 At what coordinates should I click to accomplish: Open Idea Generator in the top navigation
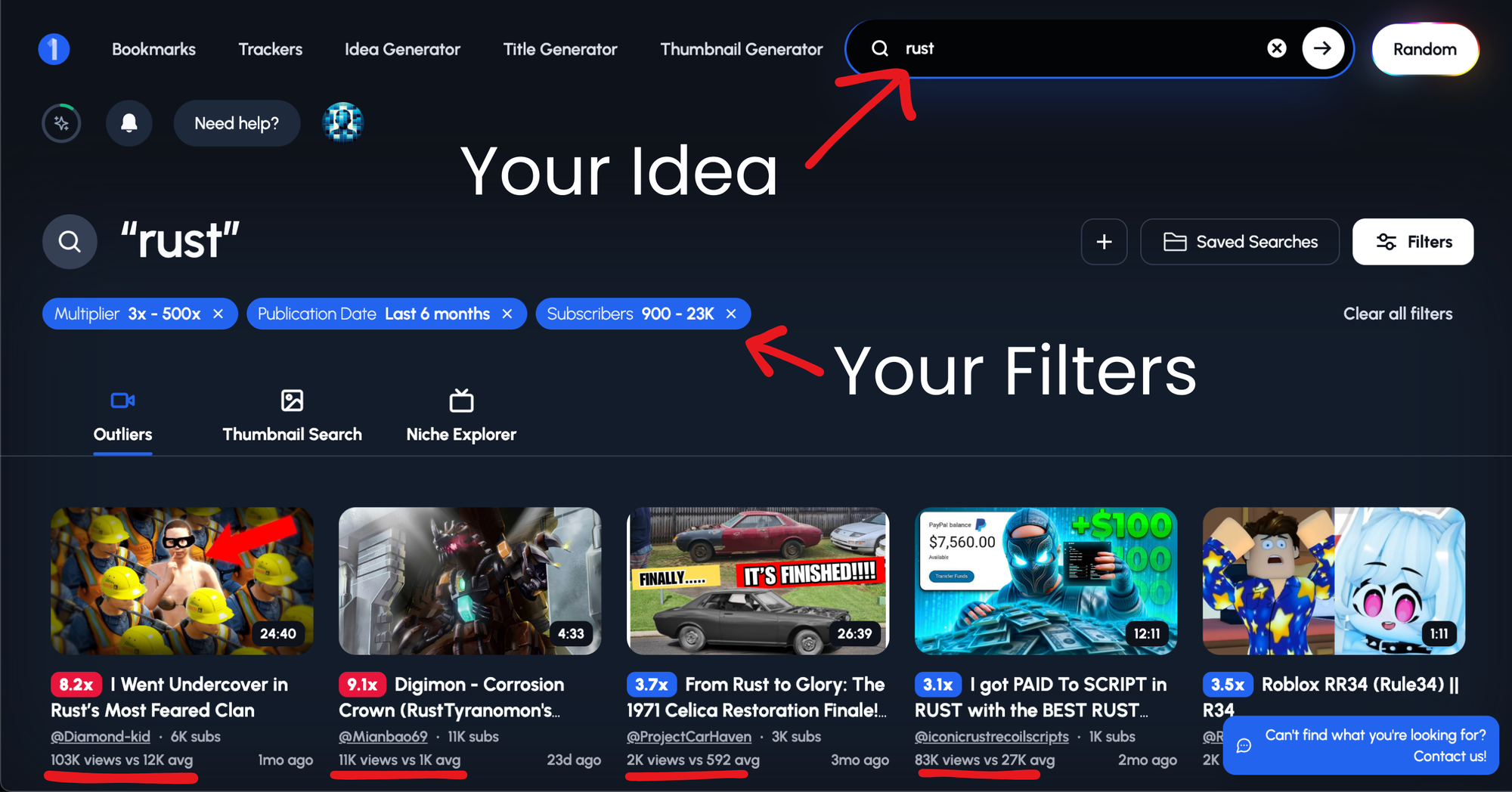click(x=402, y=49)
